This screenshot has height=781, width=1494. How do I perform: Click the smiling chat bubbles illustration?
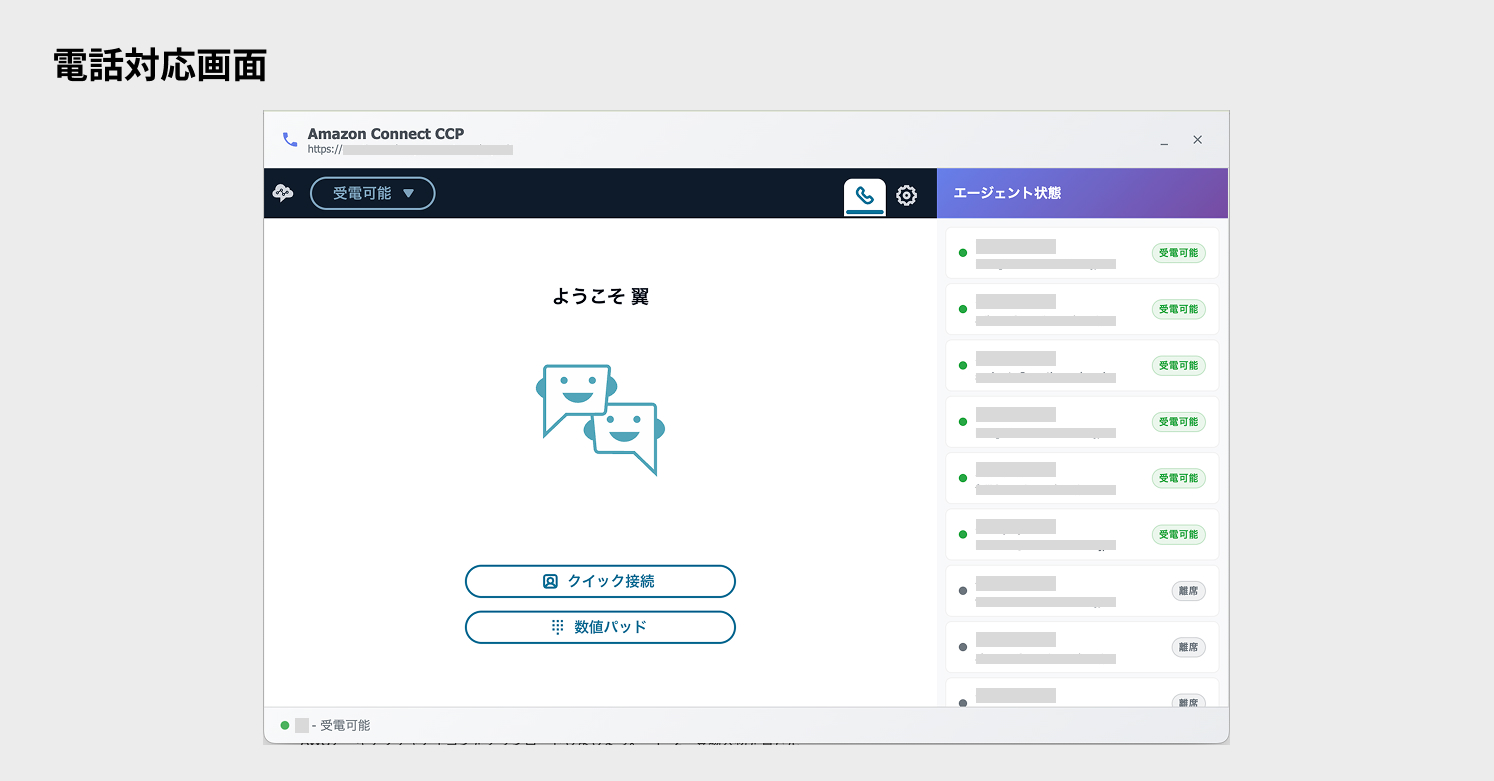(600, 419)
